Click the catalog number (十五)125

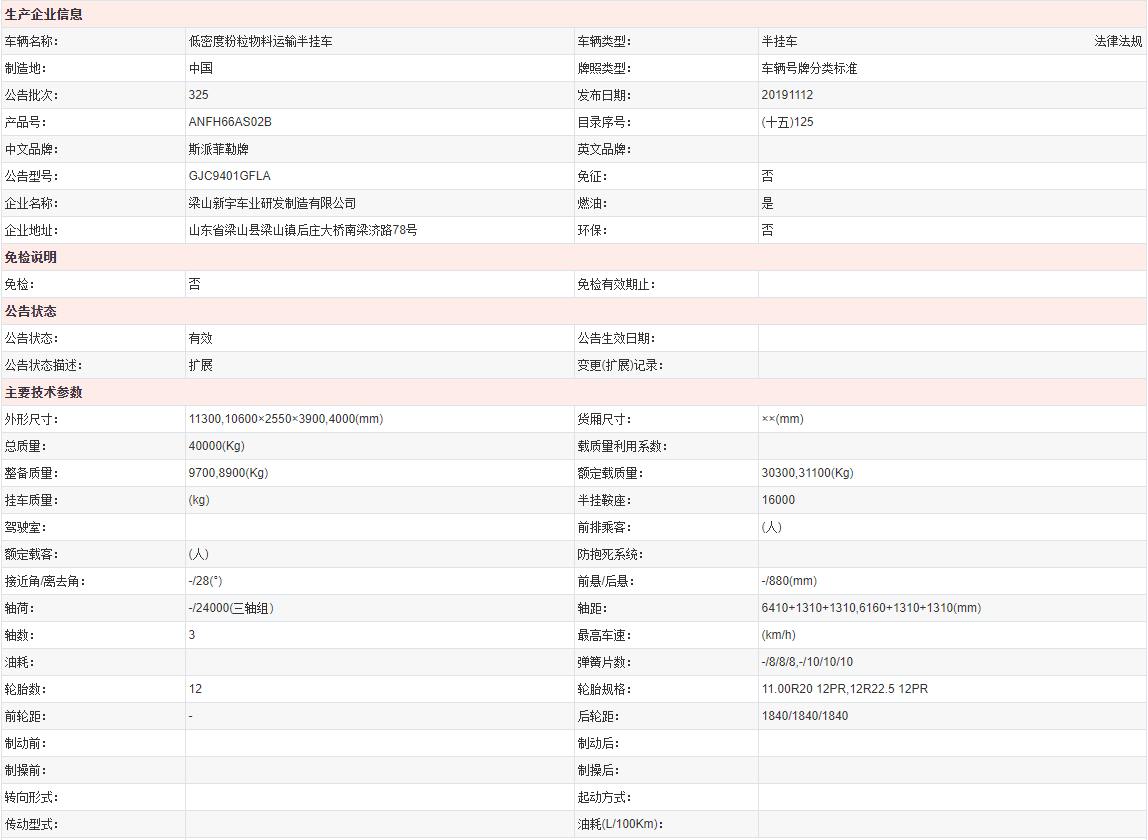point(787,123)
